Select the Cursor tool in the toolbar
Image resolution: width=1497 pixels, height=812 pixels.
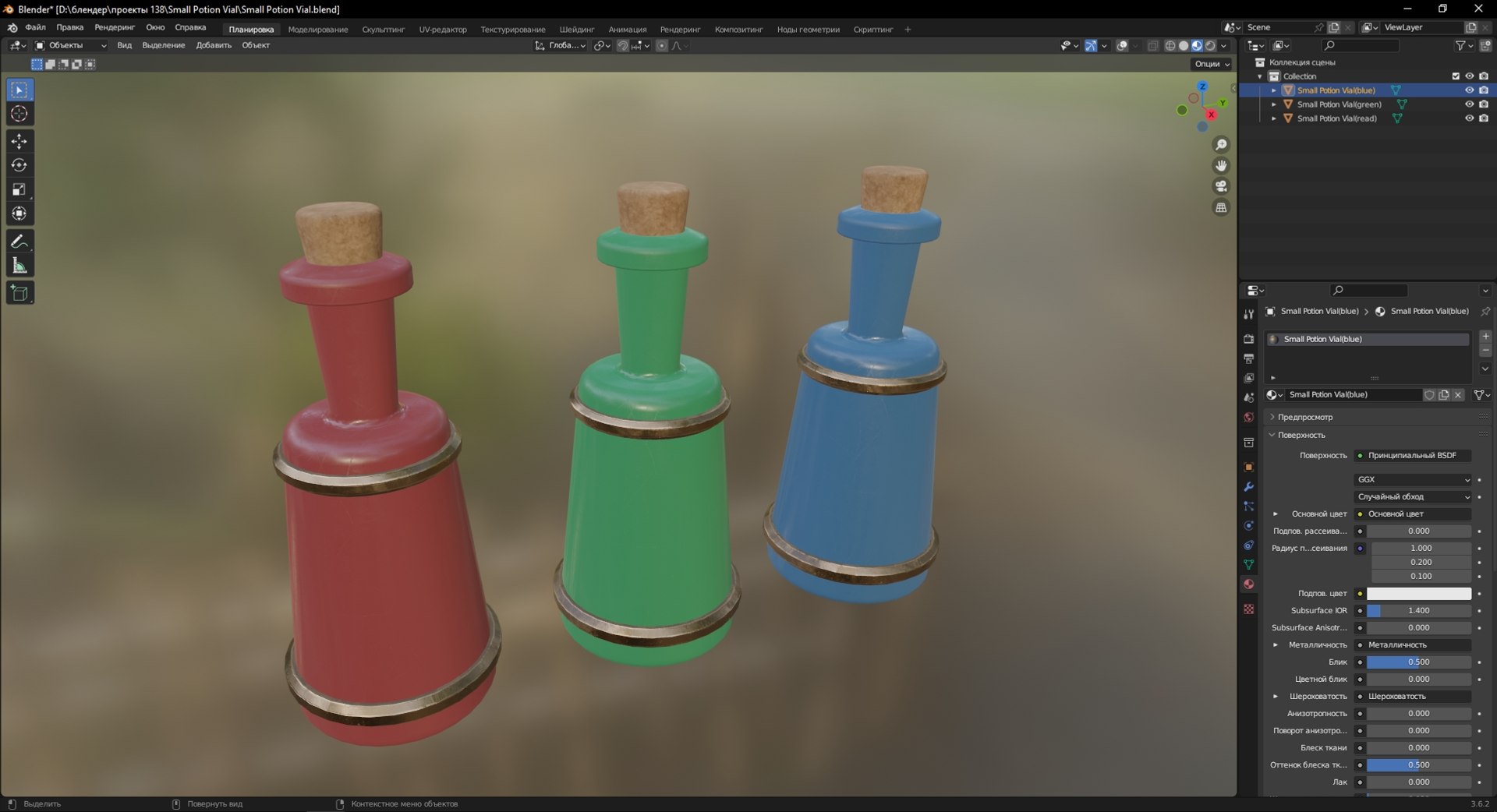pyautogui.click(x=19, y=114)
